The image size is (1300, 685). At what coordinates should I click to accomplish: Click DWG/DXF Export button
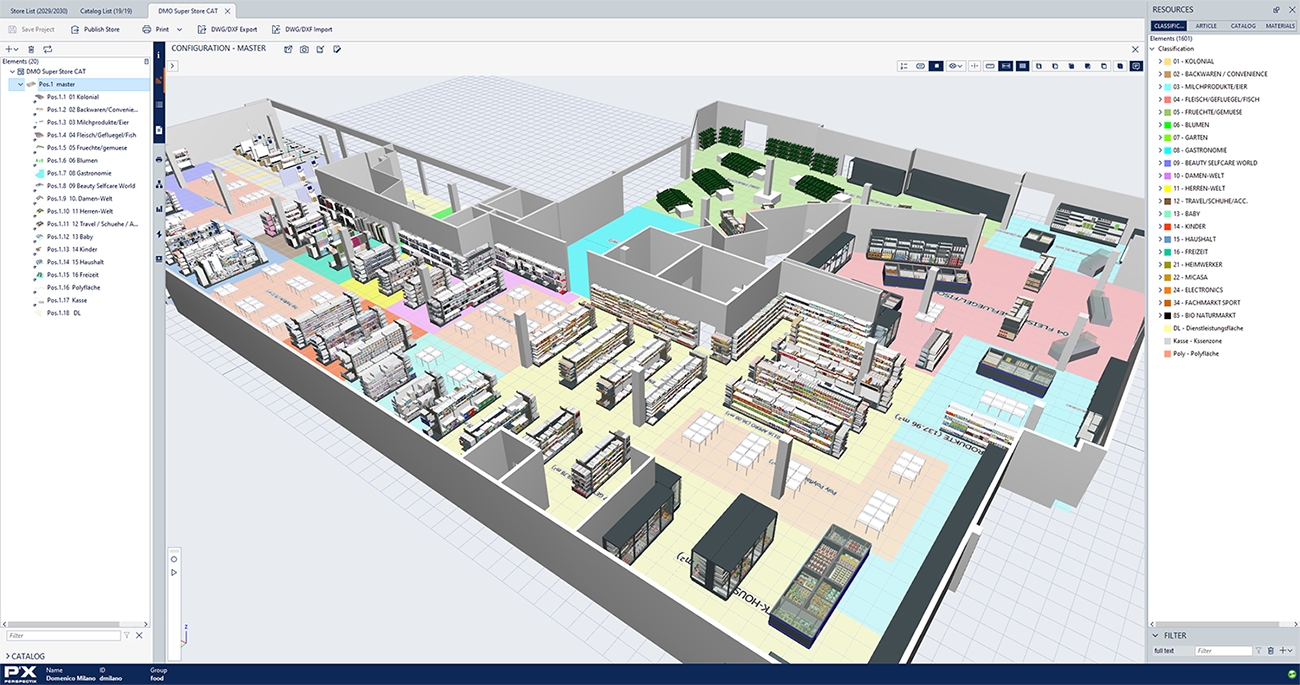227,30
